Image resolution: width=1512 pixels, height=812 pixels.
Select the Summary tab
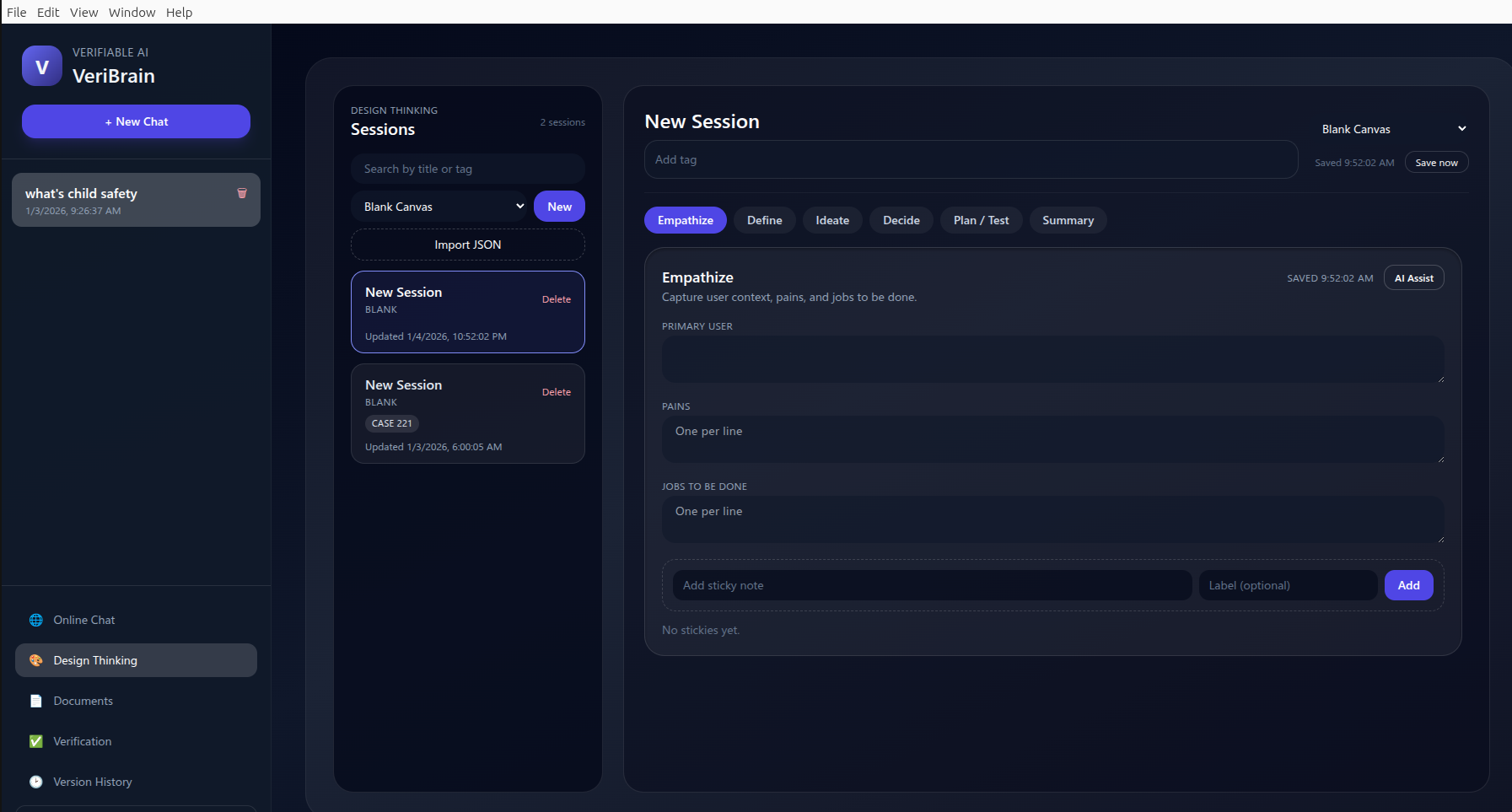(x=1068, y=220)
